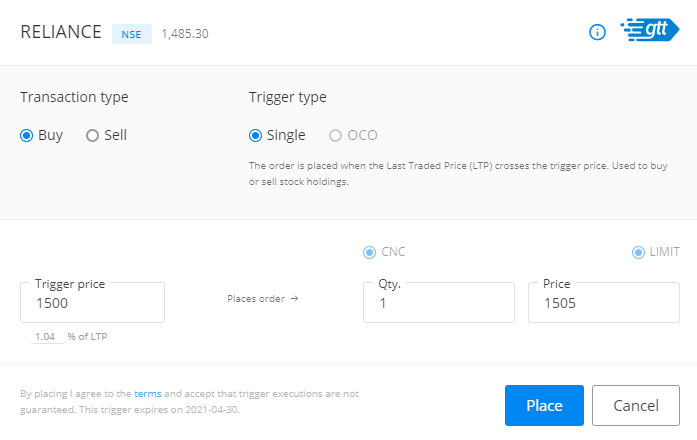Click the NSE exchange badge
The width and height of the screenshot is (697, 440).
click(132, 34)
